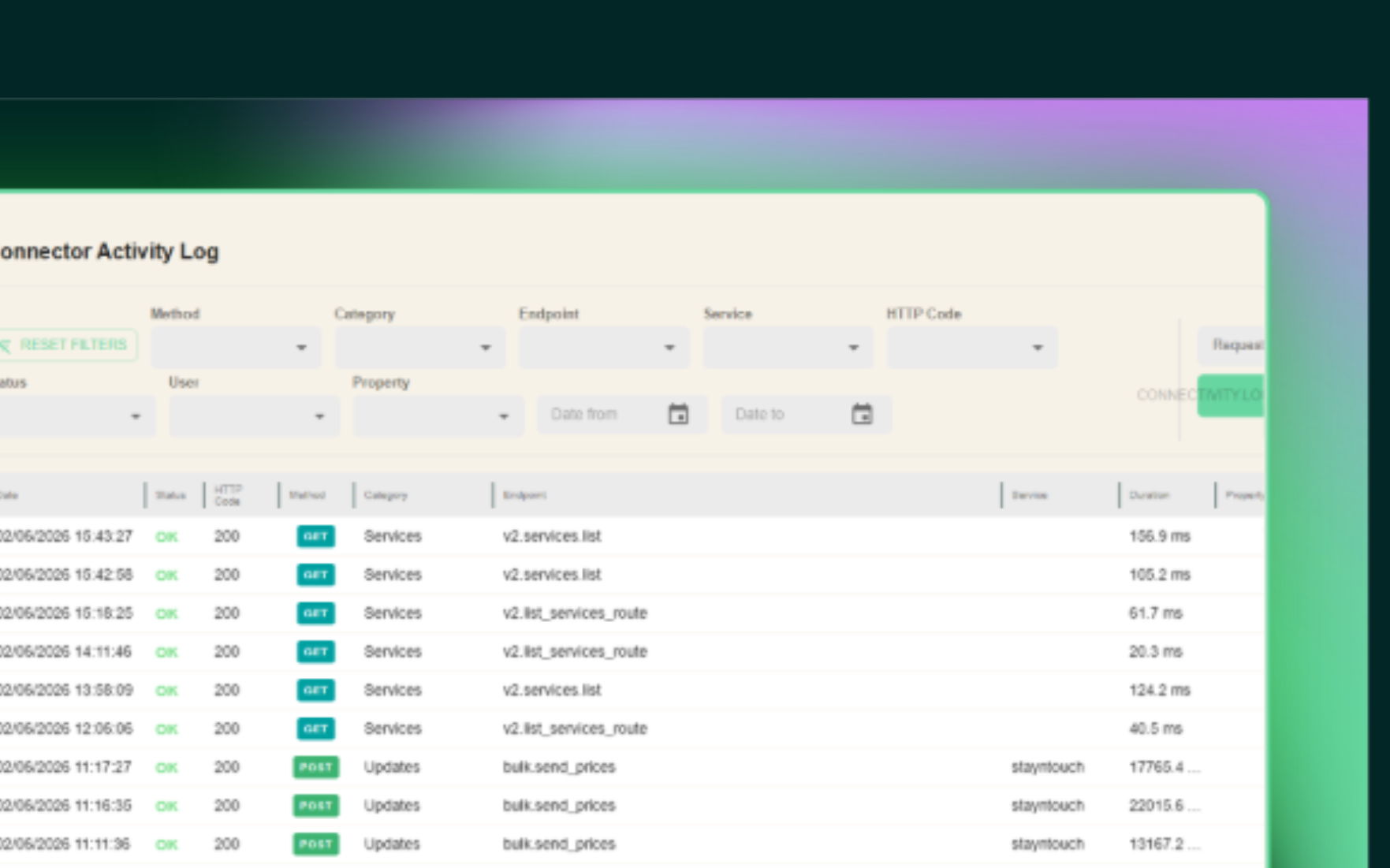Select the v2.services.list endpoint at 13:58:09

[552, 690]
